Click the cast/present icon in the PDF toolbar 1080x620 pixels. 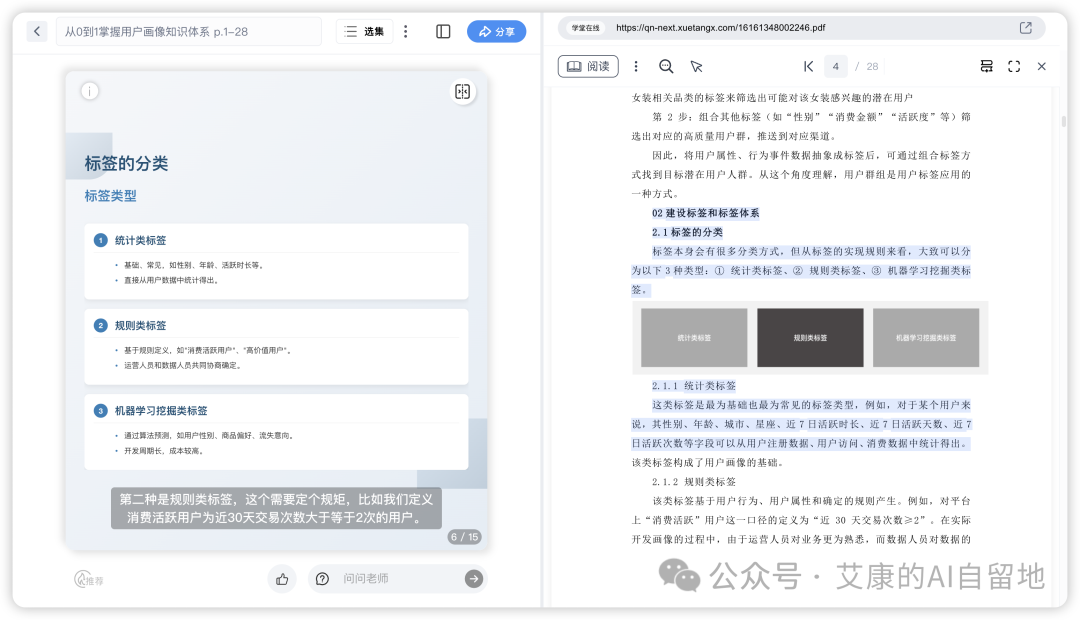pyautogui.click(x=986, y=66)
